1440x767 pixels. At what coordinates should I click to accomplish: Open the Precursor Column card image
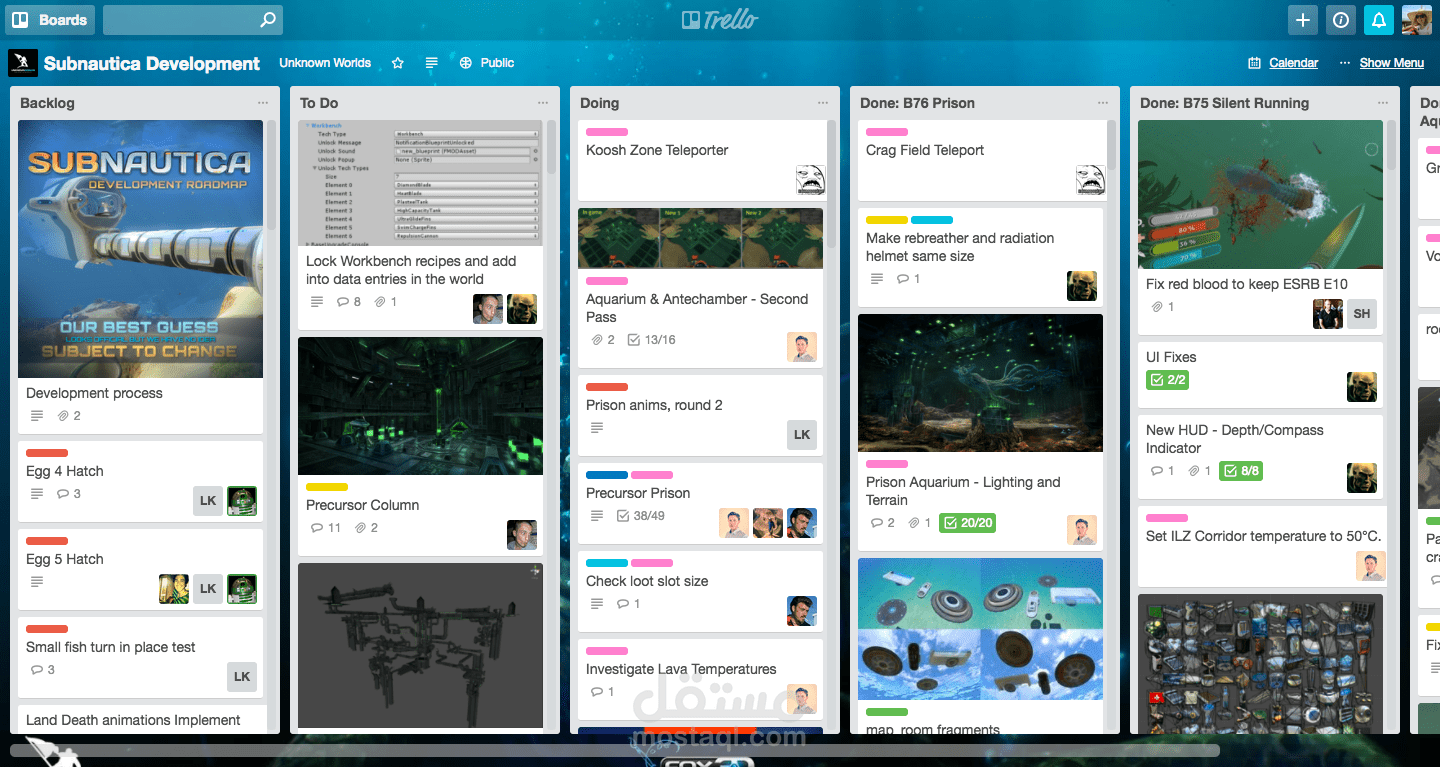pyautogui.click(x=420, y=406)
